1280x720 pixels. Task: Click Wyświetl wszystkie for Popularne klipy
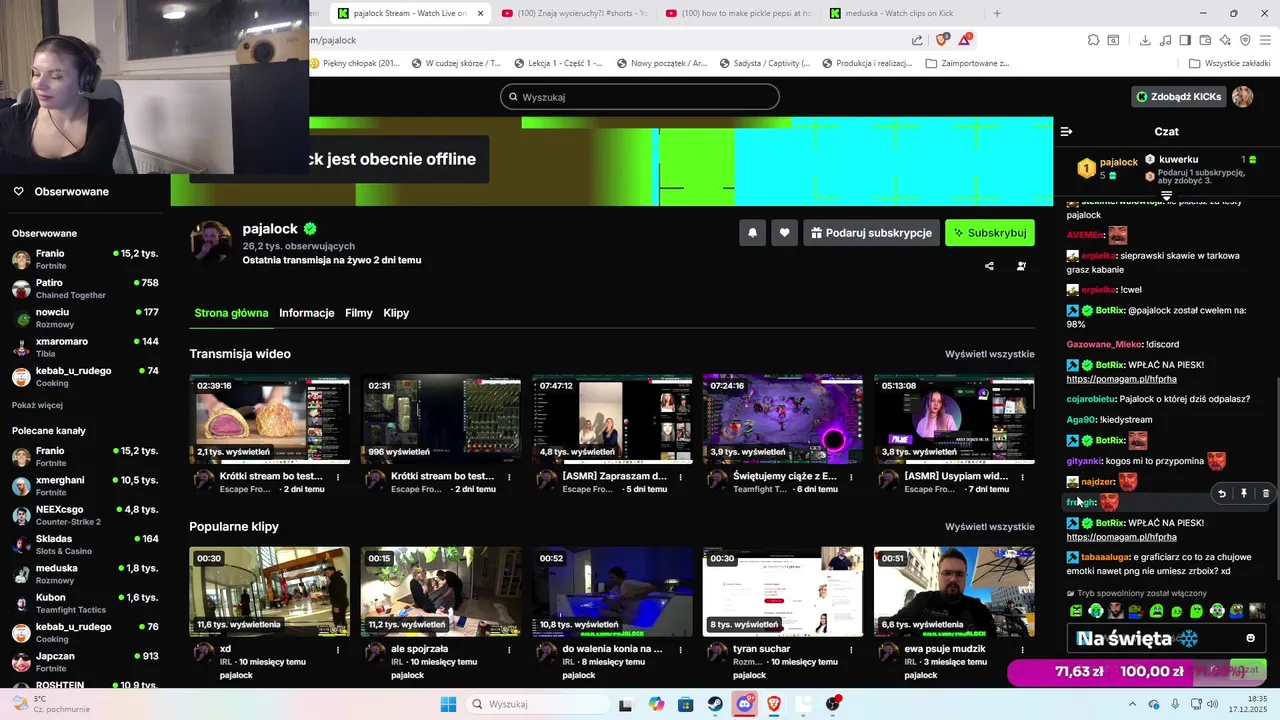pyautogui.click(x=990, y=526)
